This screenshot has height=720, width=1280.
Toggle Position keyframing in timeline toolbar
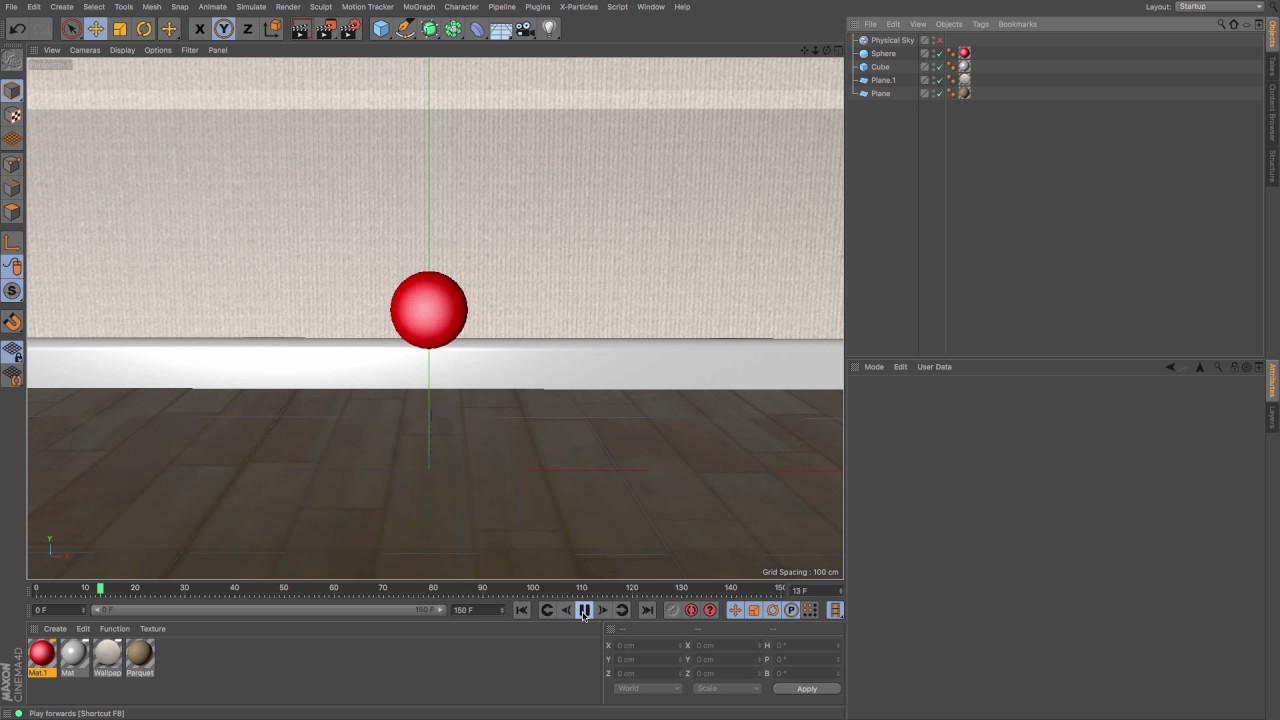click(x=735, y=610)
